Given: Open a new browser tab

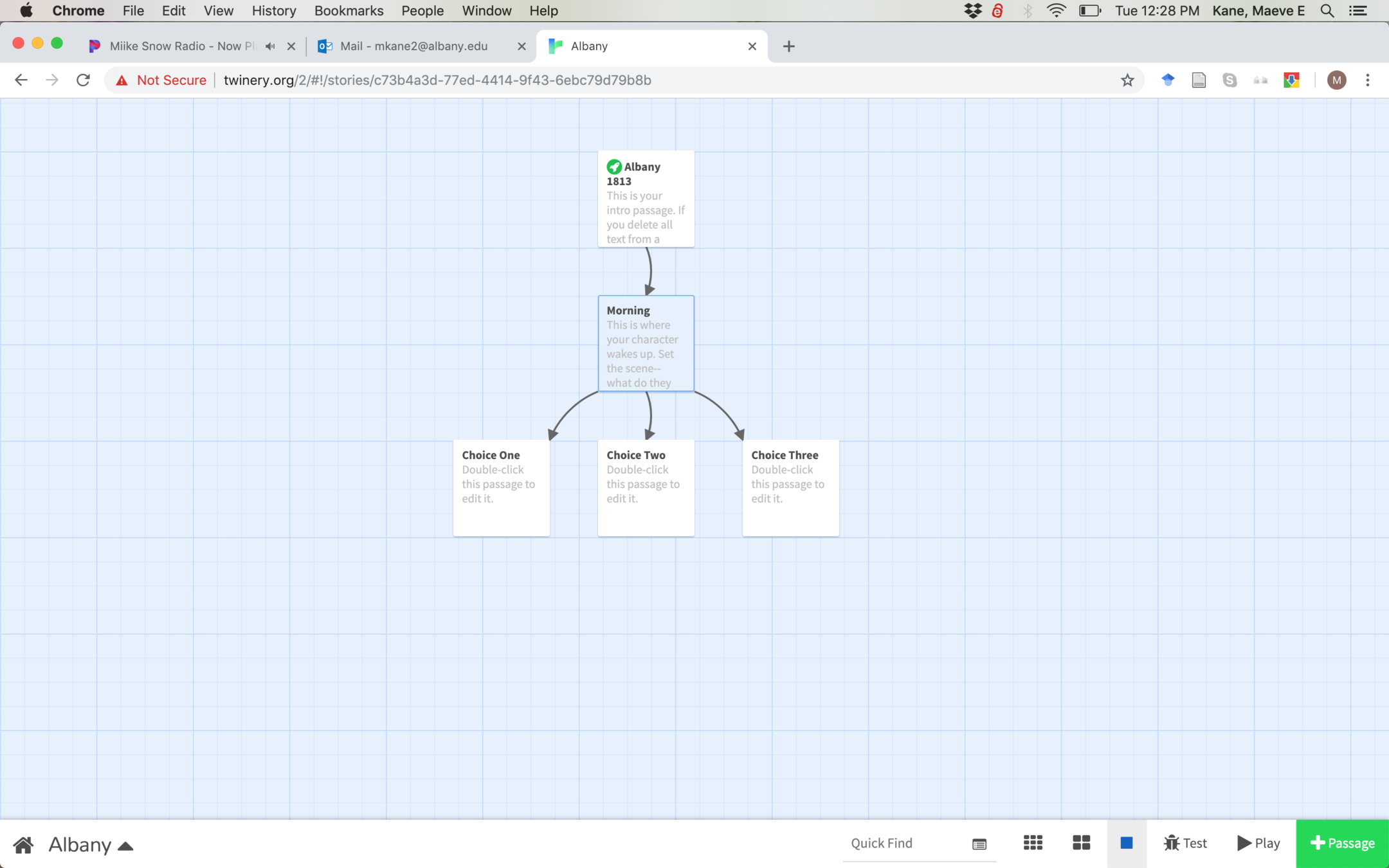Looking at the screenshot, I should click(789, 46).
